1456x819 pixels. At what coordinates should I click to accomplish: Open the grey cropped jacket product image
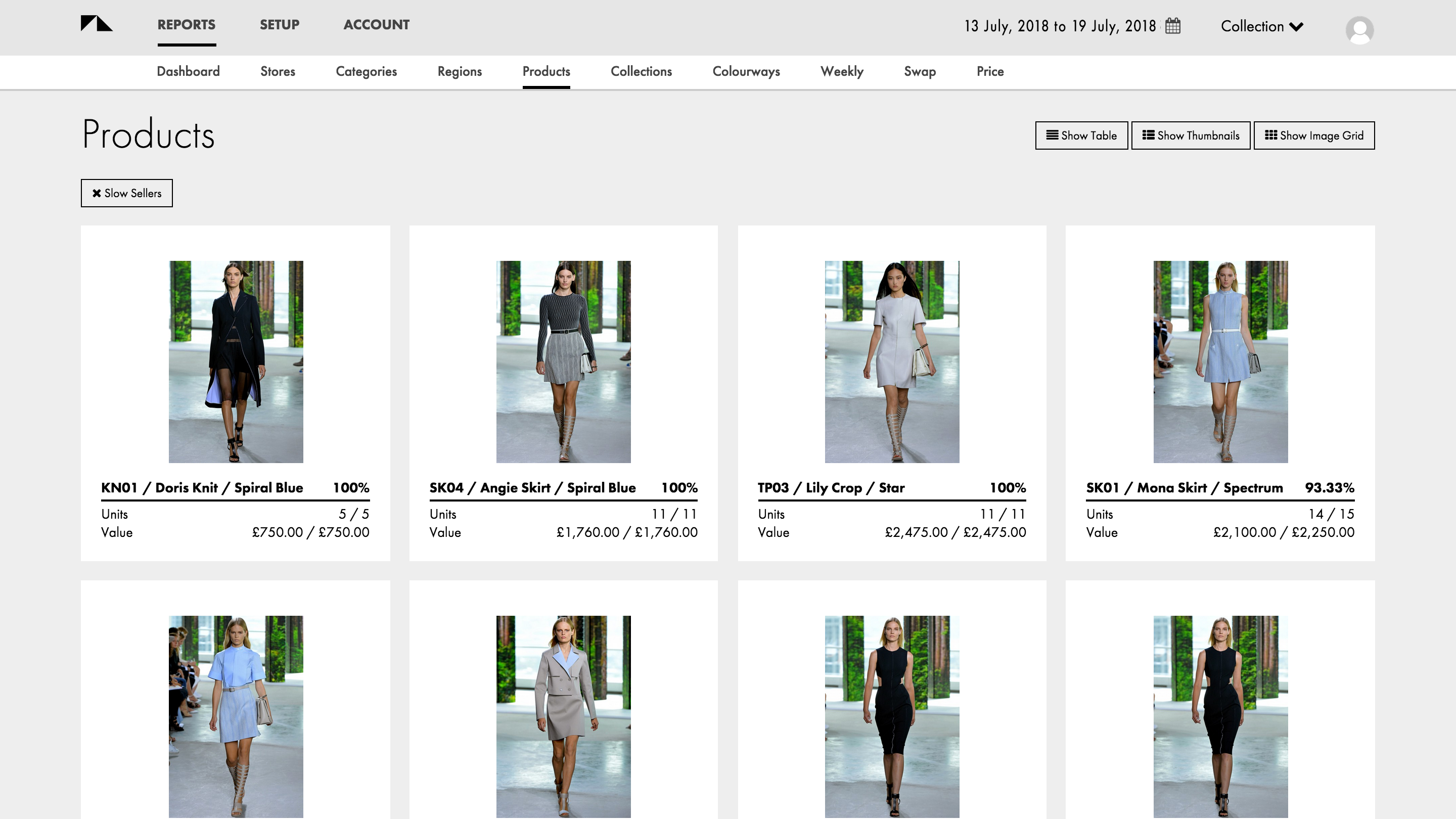tap(564, 717)
